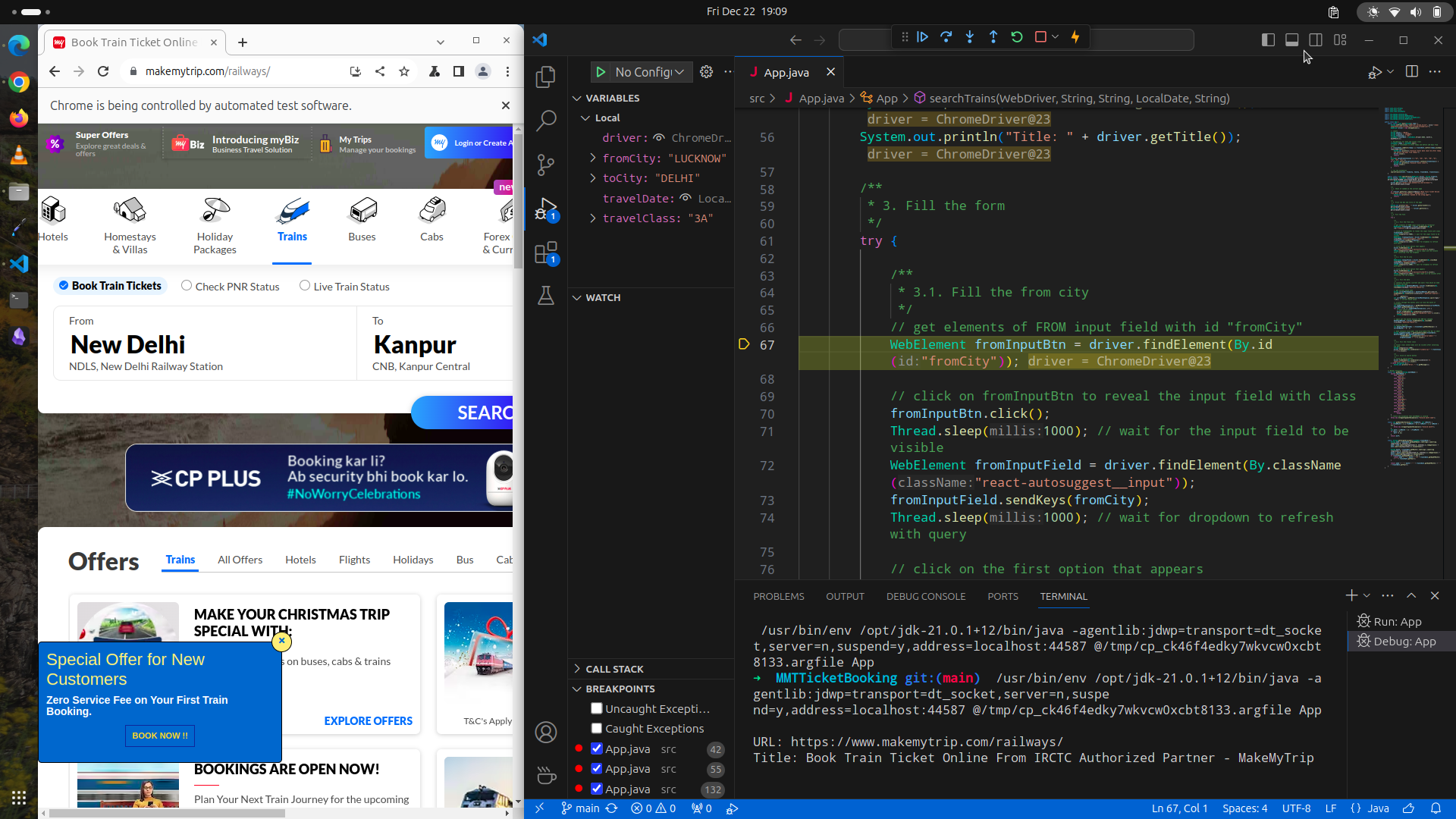
Task: Select the Check PNR Status radio button
Action: 187,286
